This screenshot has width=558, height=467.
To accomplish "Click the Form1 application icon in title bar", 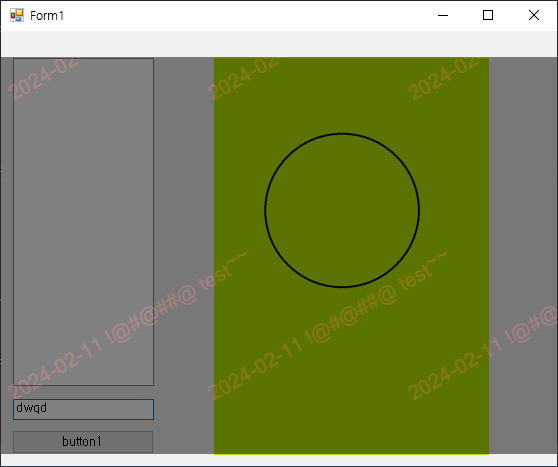I will point(17,15).
